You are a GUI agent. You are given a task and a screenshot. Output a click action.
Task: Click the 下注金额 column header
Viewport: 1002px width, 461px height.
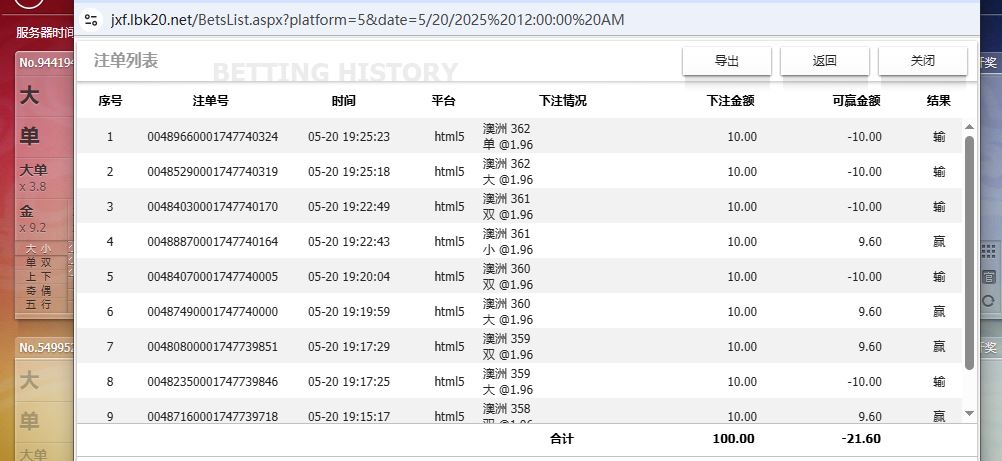pyautogui.click(x=729, y=101)
